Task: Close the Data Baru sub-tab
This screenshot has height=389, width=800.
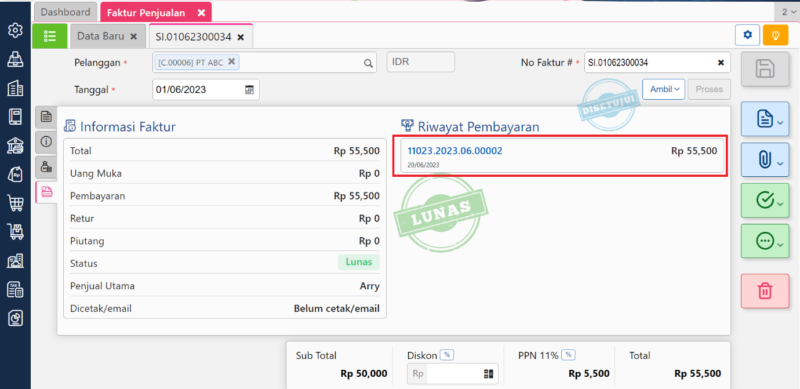Action: click(x=134, y=37)
